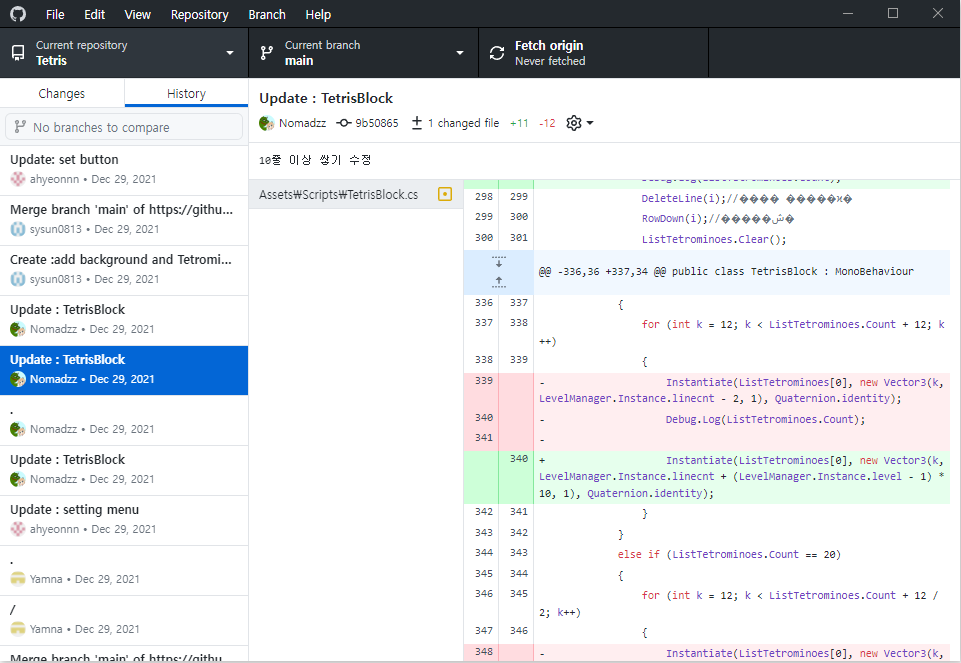Click ahyeonnn avatar on 'Update : setting menu'
Screen dimensions: 961x663
pos(18,529)
